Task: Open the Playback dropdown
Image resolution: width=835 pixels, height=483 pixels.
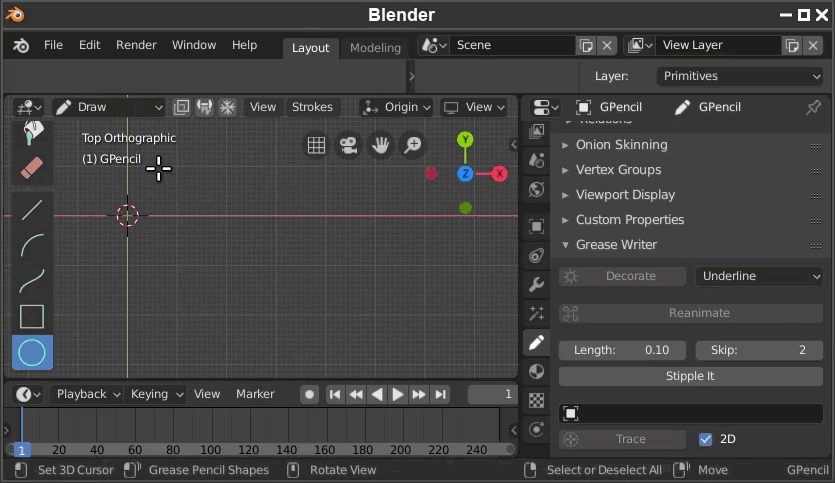Action: coord(87,394)
